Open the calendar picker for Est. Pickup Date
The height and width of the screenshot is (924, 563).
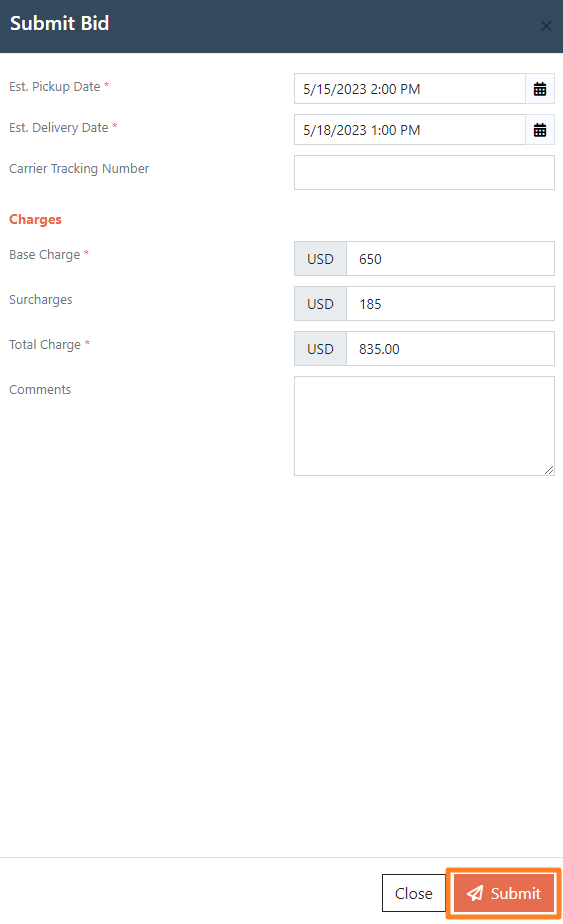click(x=540, y=89)
